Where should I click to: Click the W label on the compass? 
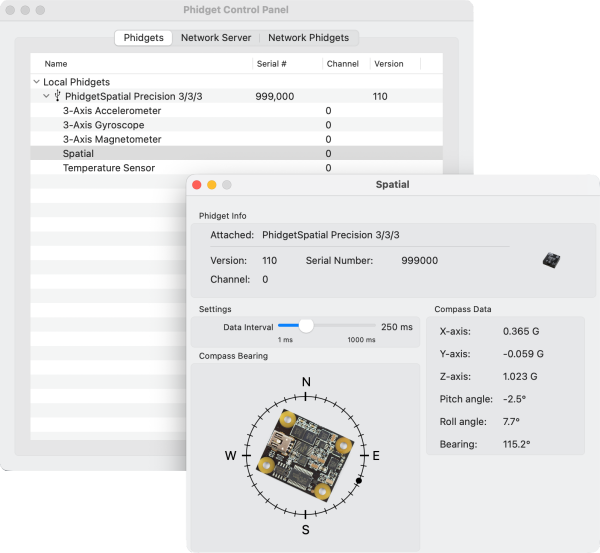tap(230, 456)
